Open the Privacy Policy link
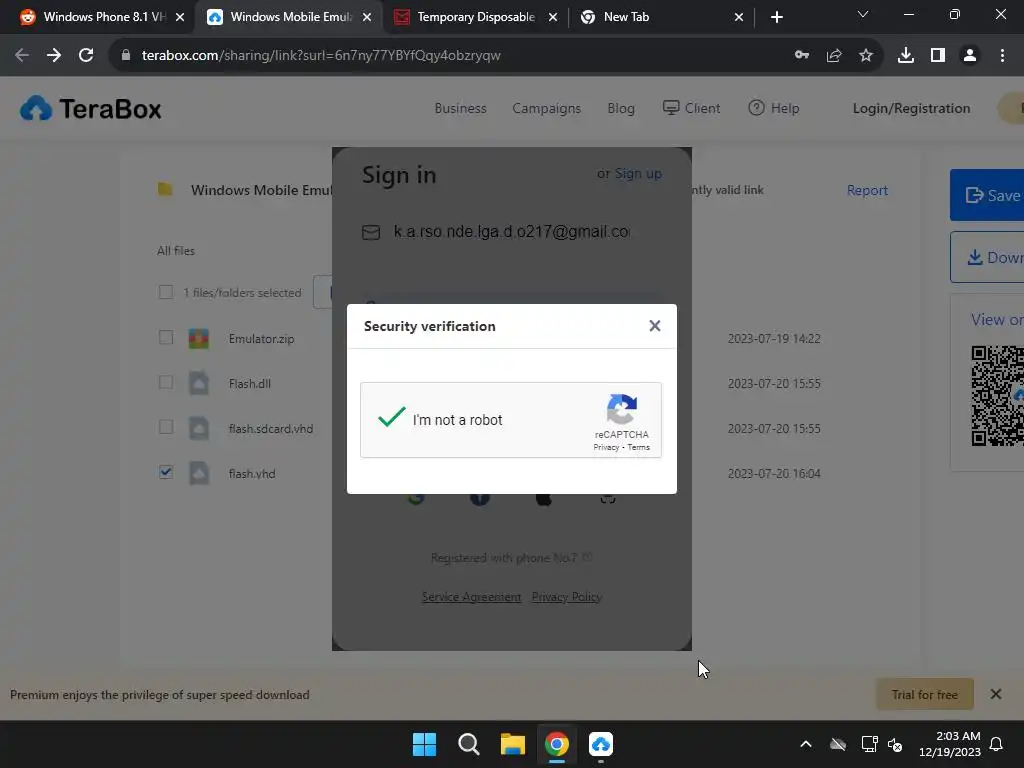1024x768 pixels. click(566, 597)
